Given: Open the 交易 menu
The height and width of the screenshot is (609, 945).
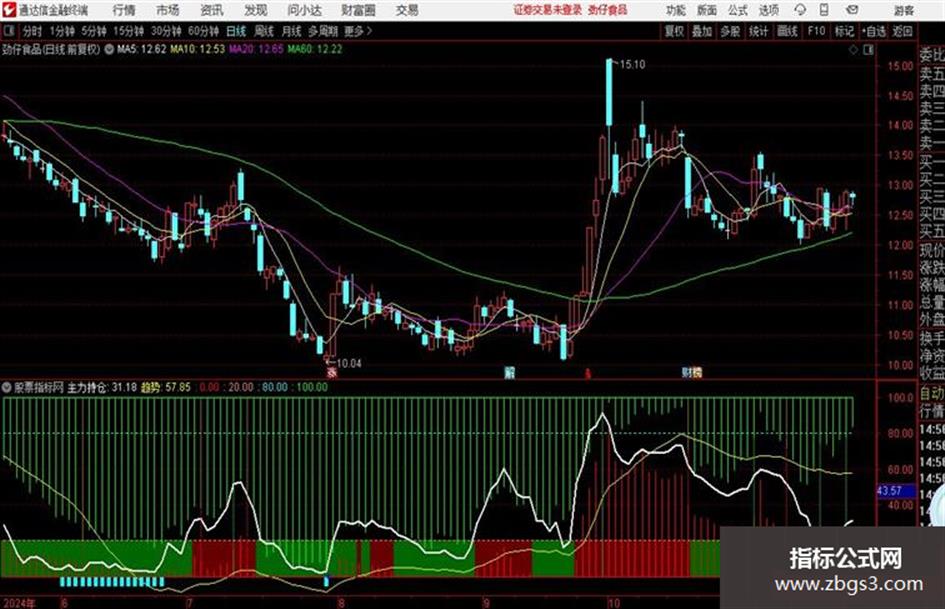Looking at the screenshot, I should pyautogui.click(x=407, y=10).
